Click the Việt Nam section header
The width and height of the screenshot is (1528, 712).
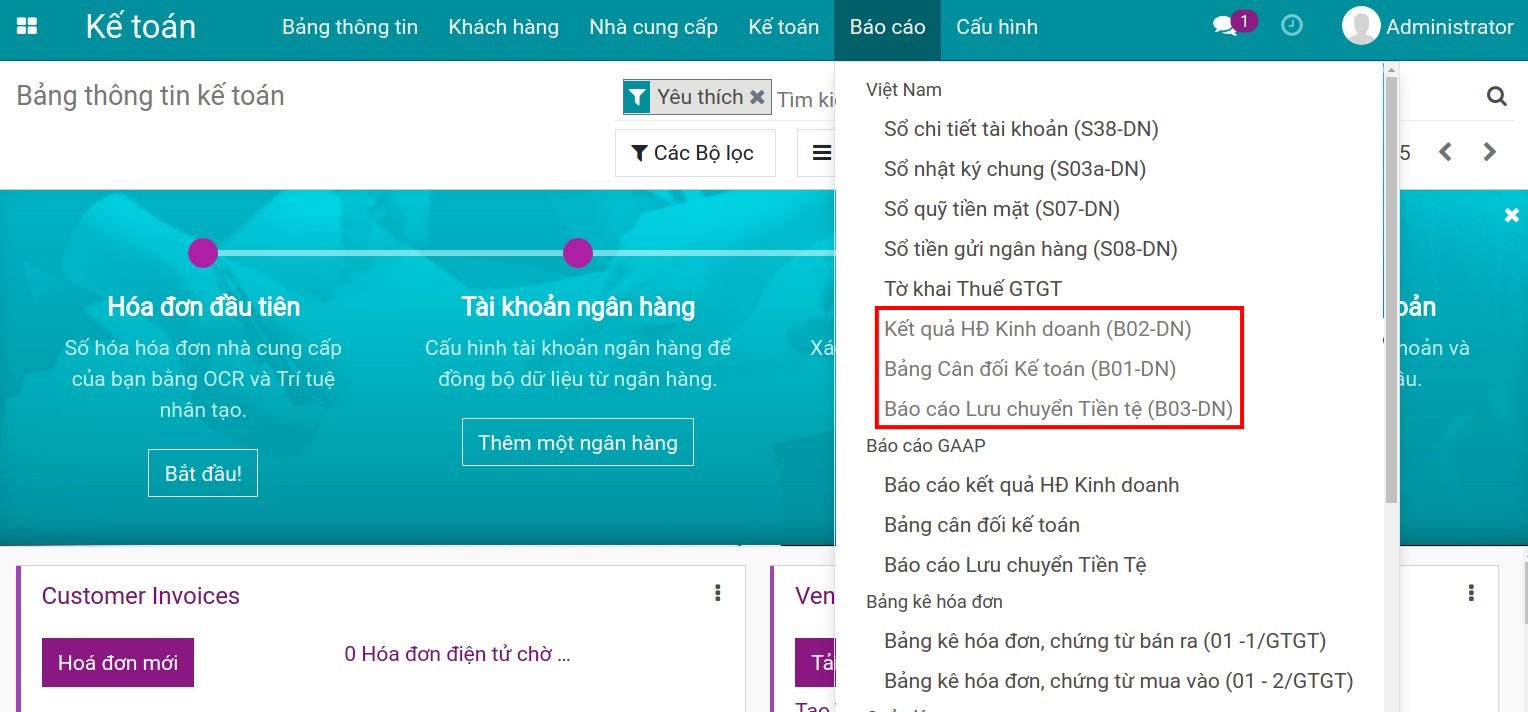coord(904,90)
